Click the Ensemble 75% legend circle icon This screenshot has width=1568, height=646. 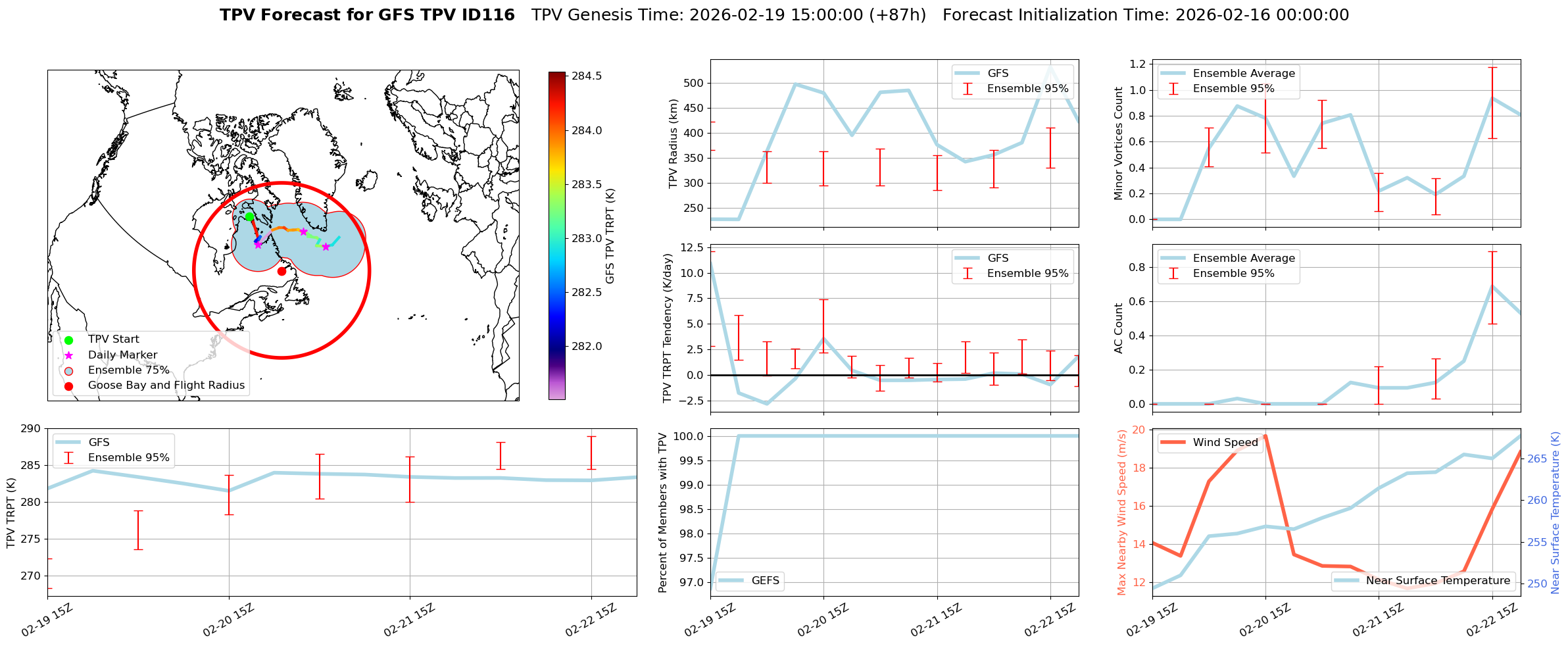coord(68,370)
